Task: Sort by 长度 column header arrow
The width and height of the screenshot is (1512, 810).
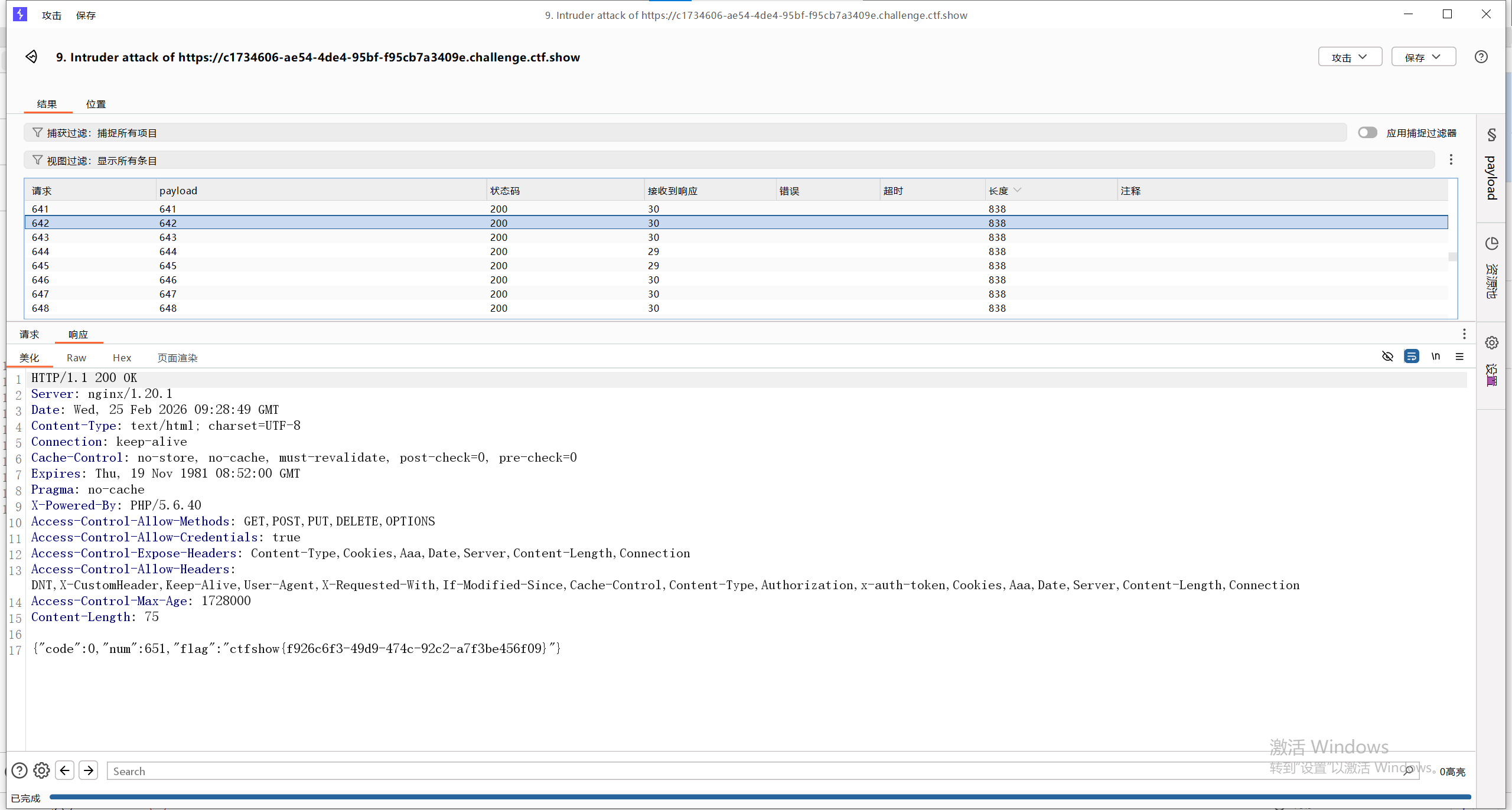Action: [1017, 190]
